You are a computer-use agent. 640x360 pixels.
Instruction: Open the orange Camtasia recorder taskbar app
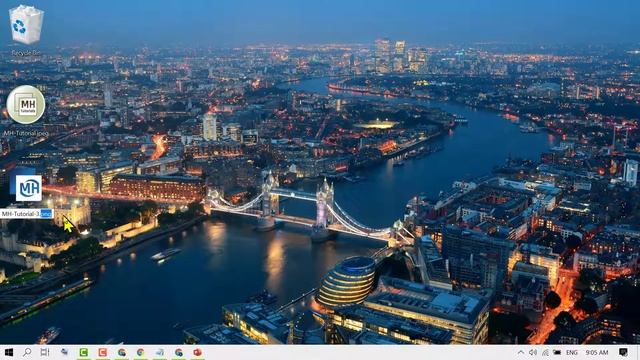click(102, 352)
